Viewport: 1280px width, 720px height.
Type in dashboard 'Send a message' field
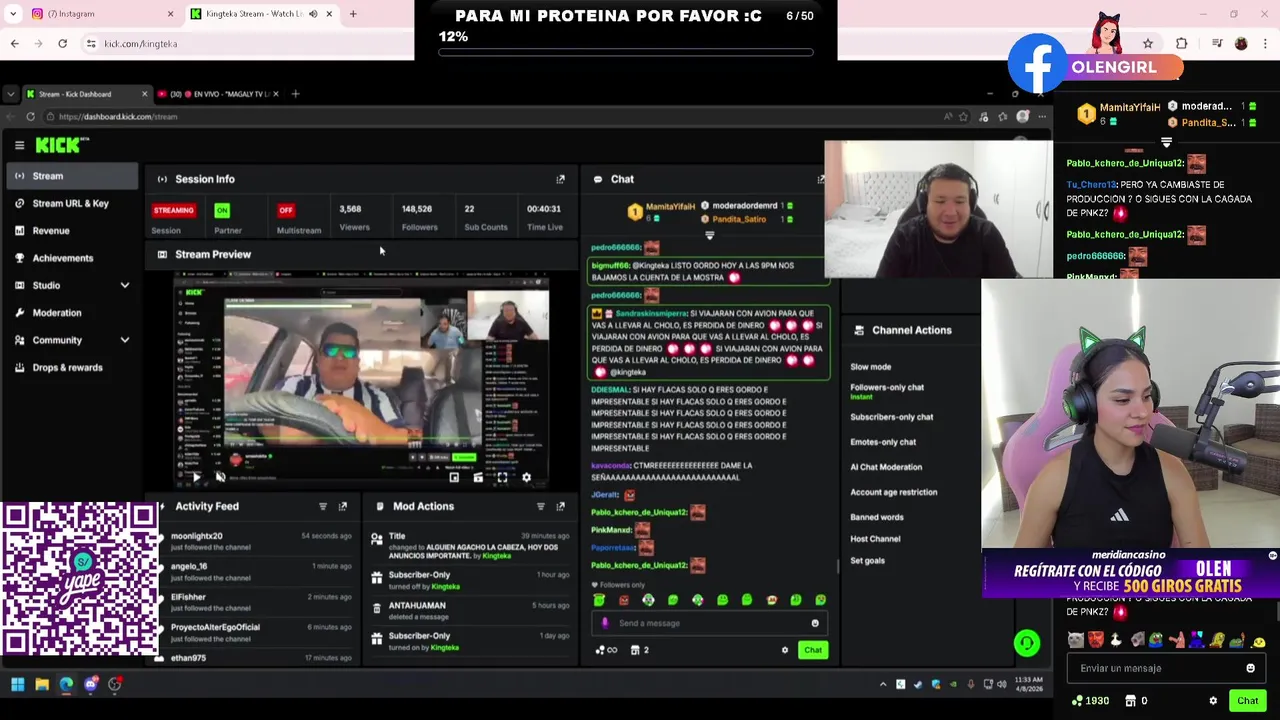[708, 623]
